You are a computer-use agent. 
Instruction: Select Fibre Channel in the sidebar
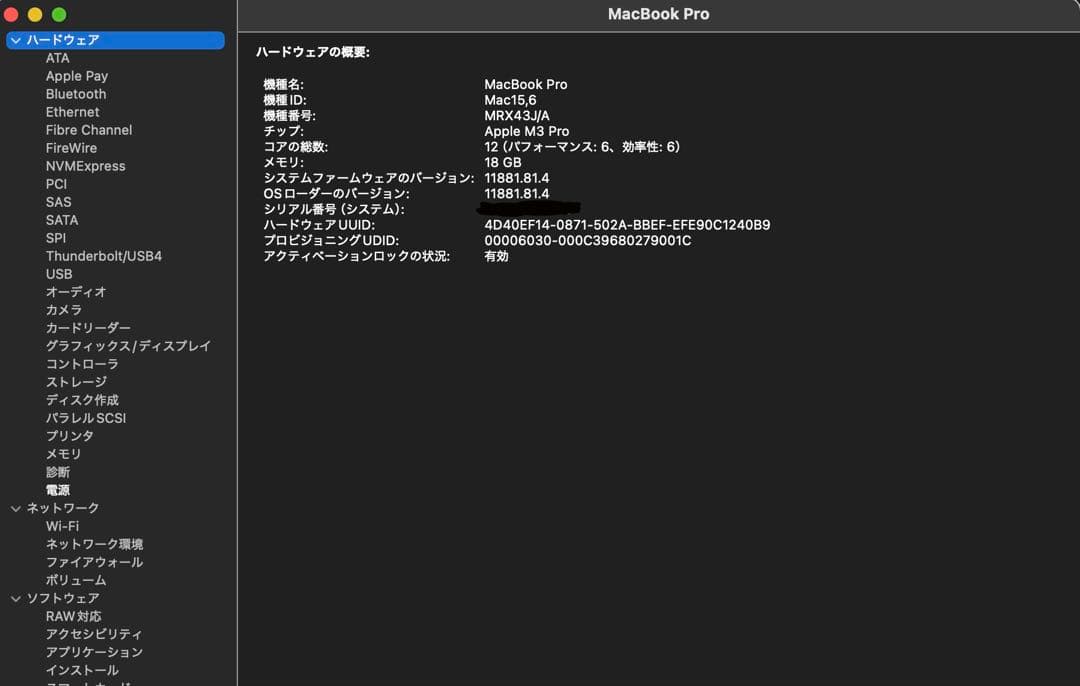(89, 130)
